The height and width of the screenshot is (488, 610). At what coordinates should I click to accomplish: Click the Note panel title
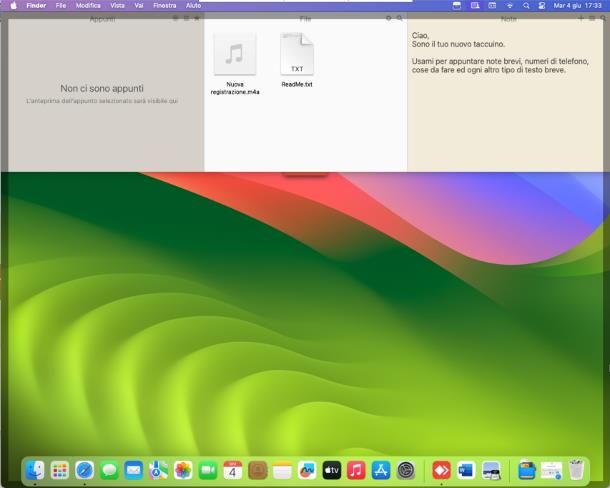click(508, 19)
